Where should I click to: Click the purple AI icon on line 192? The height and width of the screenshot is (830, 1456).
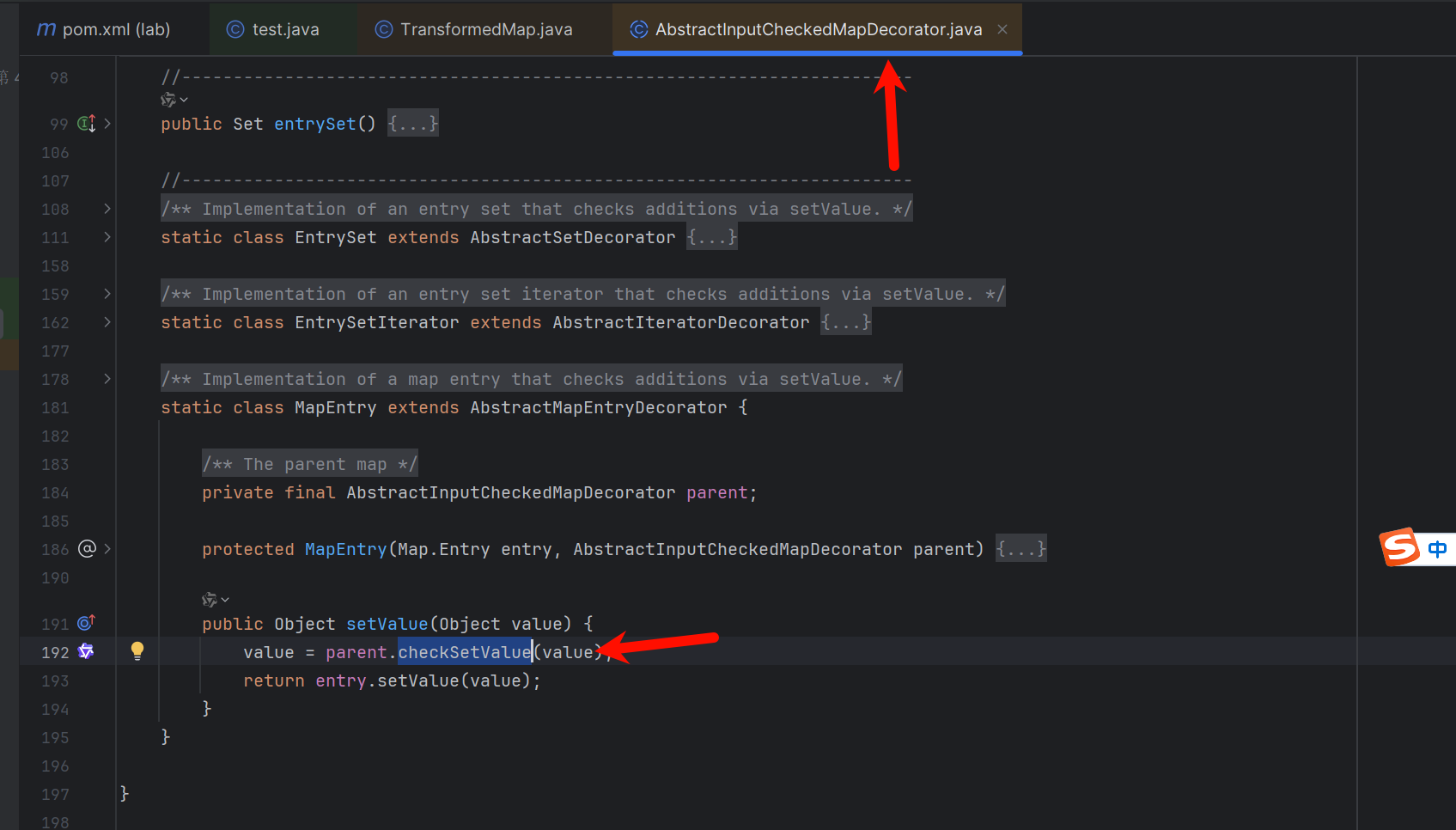tap(86, 651)
